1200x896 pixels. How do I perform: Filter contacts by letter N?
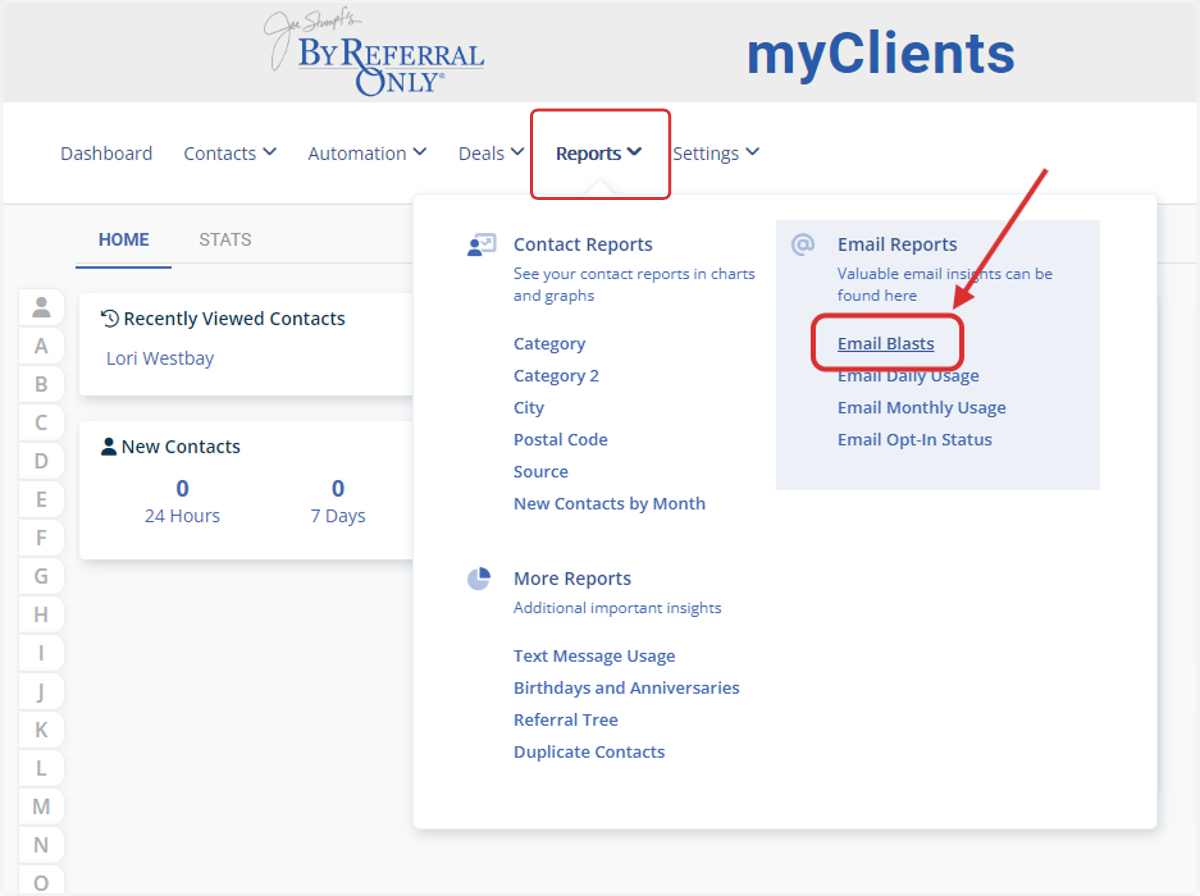coord(41,845)
